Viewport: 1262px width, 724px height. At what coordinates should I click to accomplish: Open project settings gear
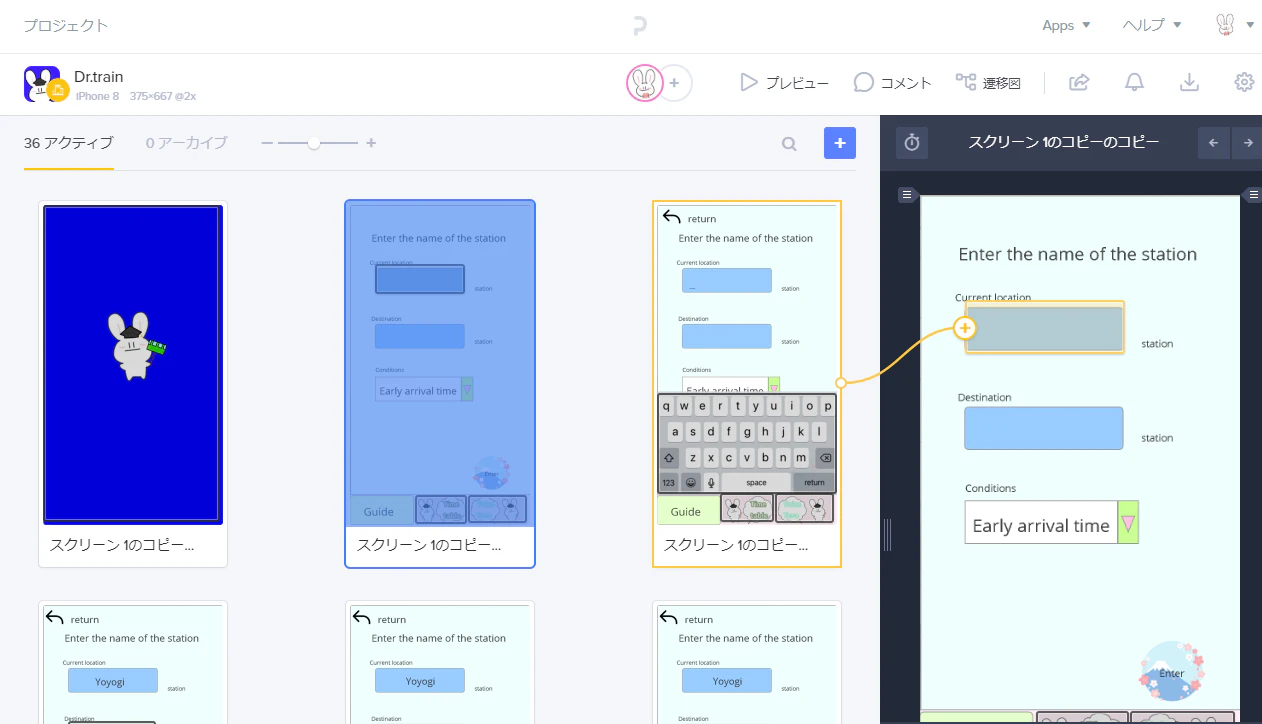point(1244,82)
